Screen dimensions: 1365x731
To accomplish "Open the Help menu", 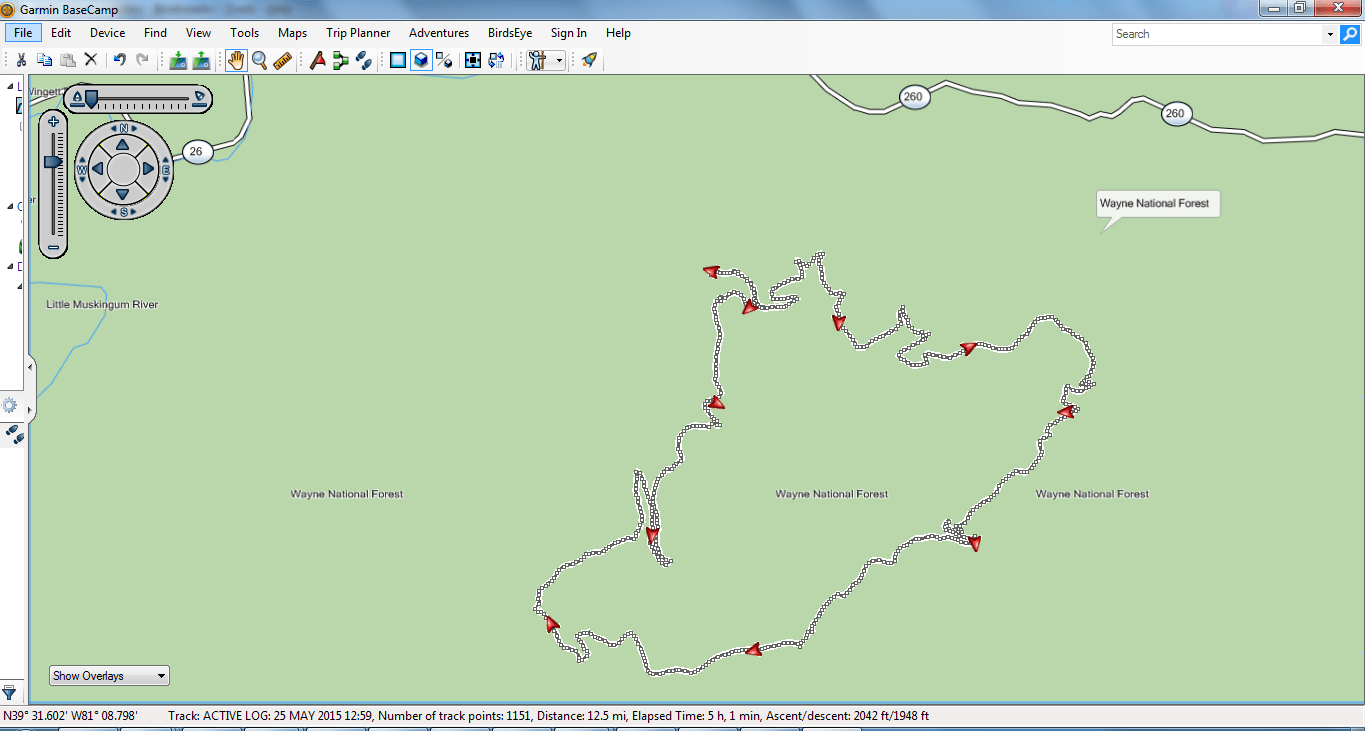I will pyautogui.click(x=619, y=33).
